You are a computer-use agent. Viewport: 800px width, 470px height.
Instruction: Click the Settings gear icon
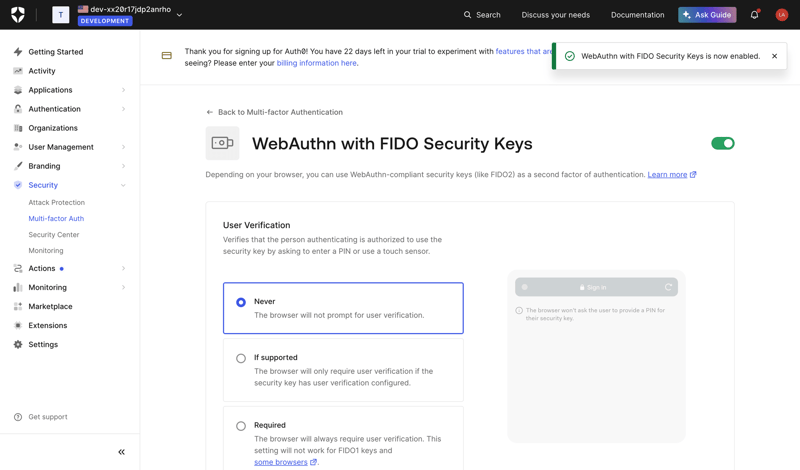click(18, 344)
